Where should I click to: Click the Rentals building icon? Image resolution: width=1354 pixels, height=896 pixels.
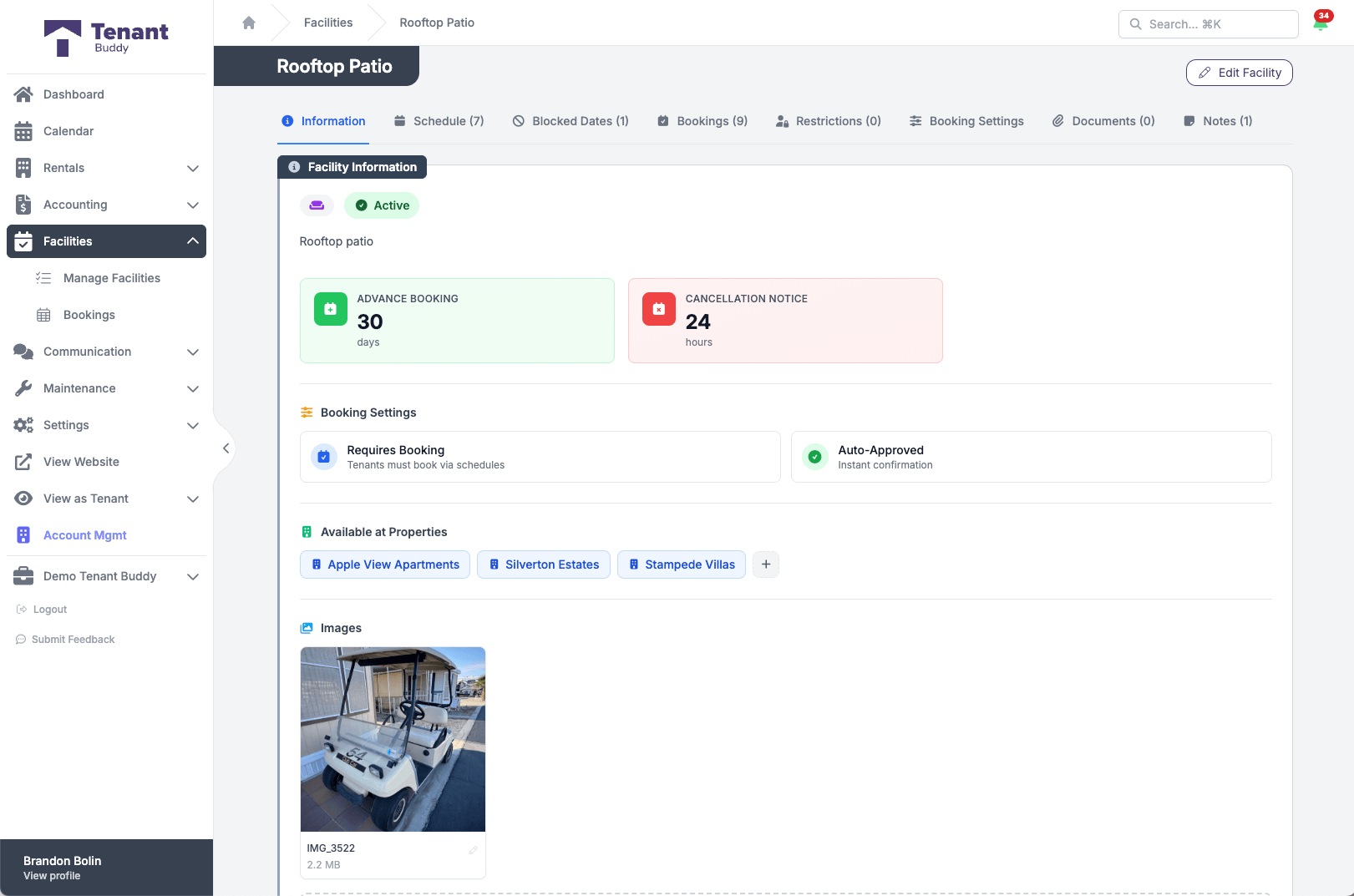coord(23,168)
